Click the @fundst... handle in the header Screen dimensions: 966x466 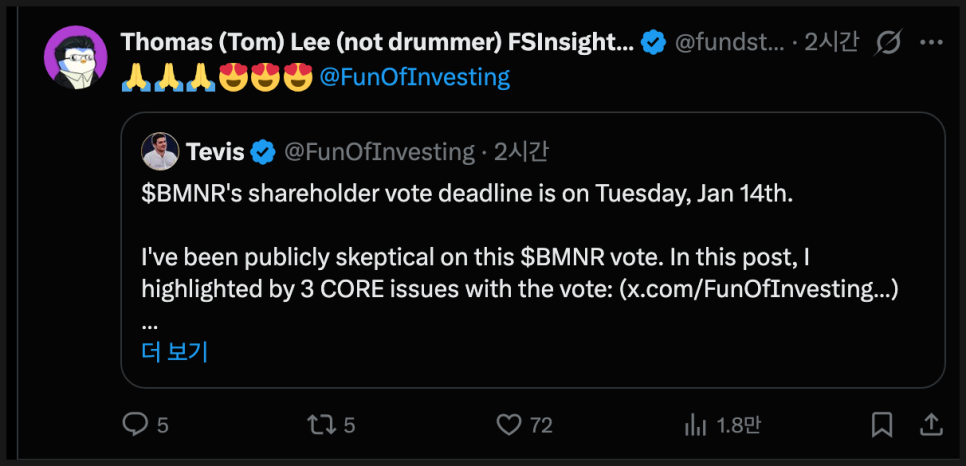click(x=725, y=43)
